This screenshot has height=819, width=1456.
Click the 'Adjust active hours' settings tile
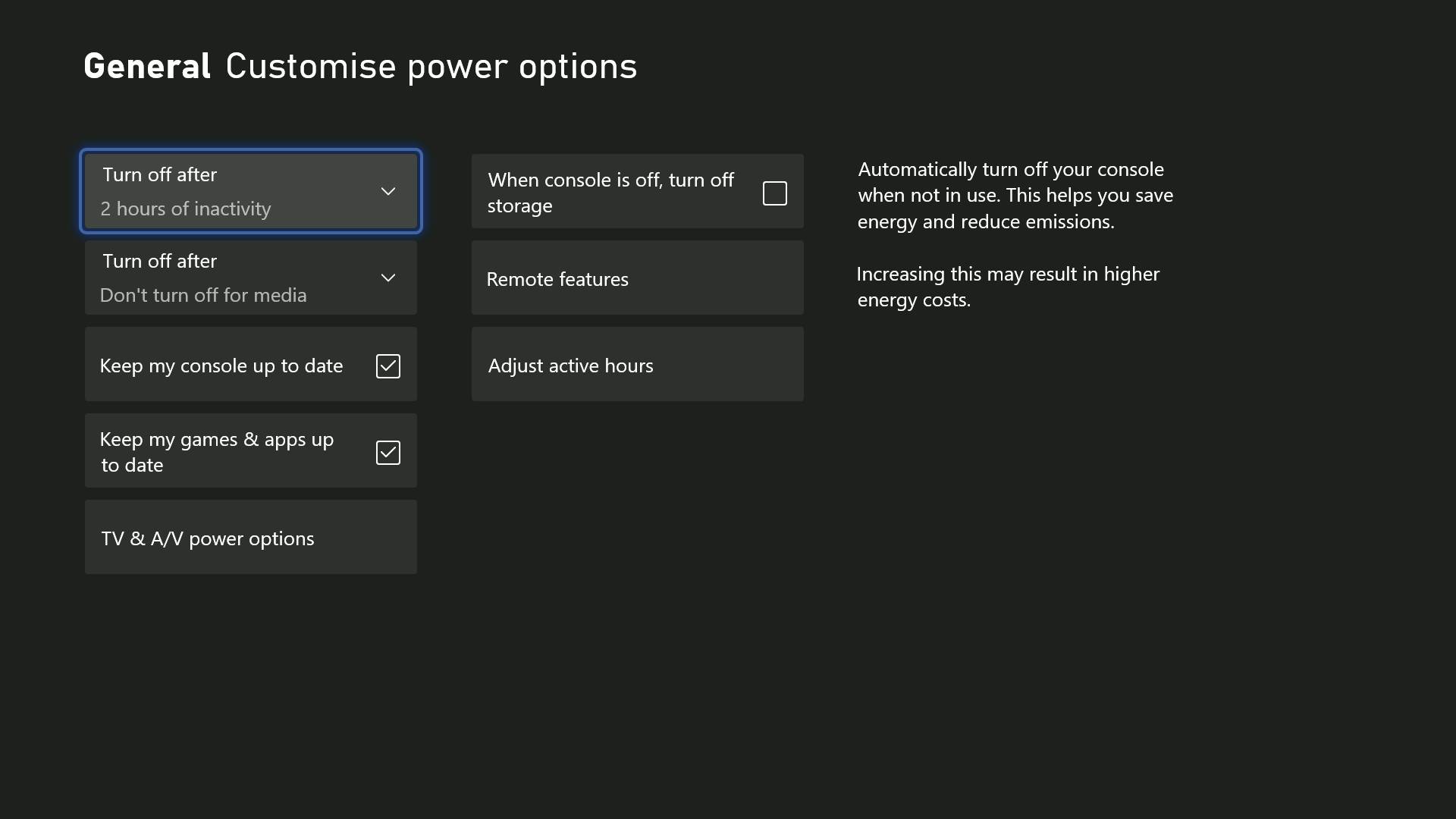(637, 365)
